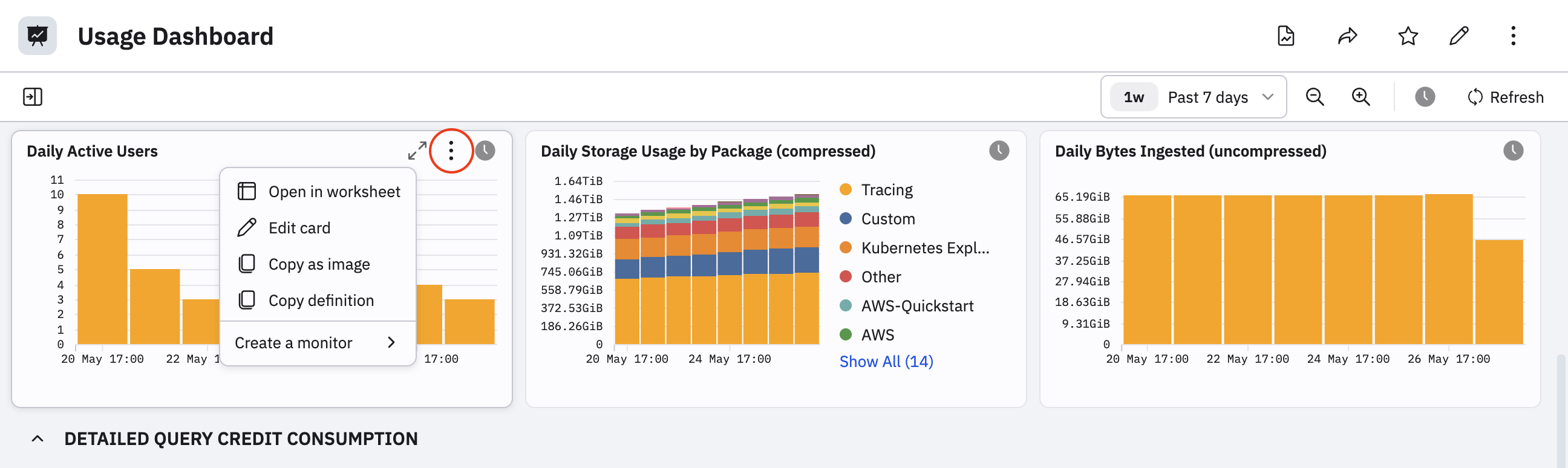Share the dashboard with arrow icon
Image resolution: width=1568 pixels, height=468 pixels.
(1347, 36)
